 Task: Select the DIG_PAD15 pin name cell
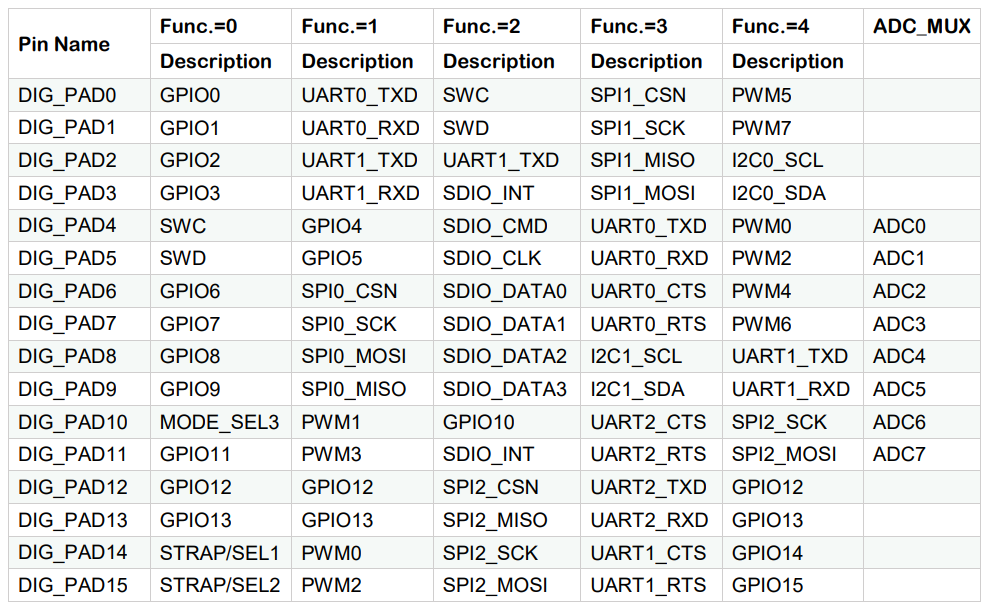[x=79, y=585]
